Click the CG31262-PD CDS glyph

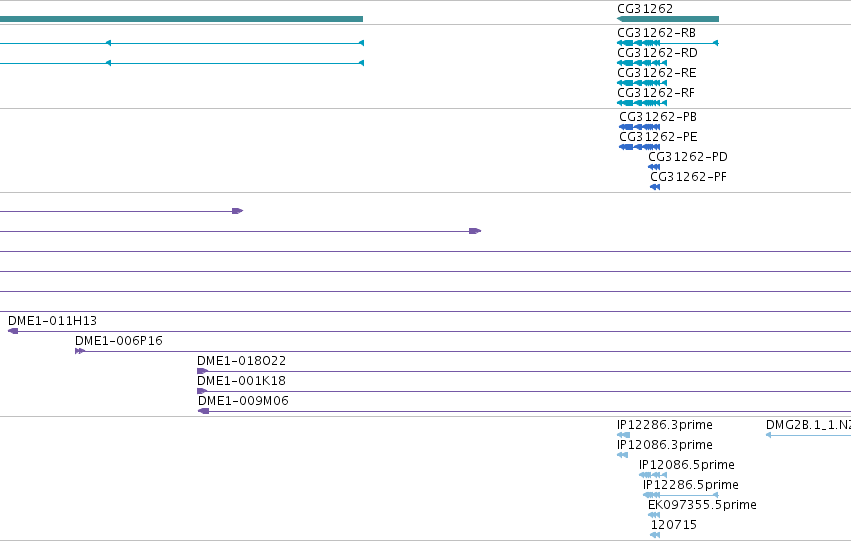coord(654,167)
